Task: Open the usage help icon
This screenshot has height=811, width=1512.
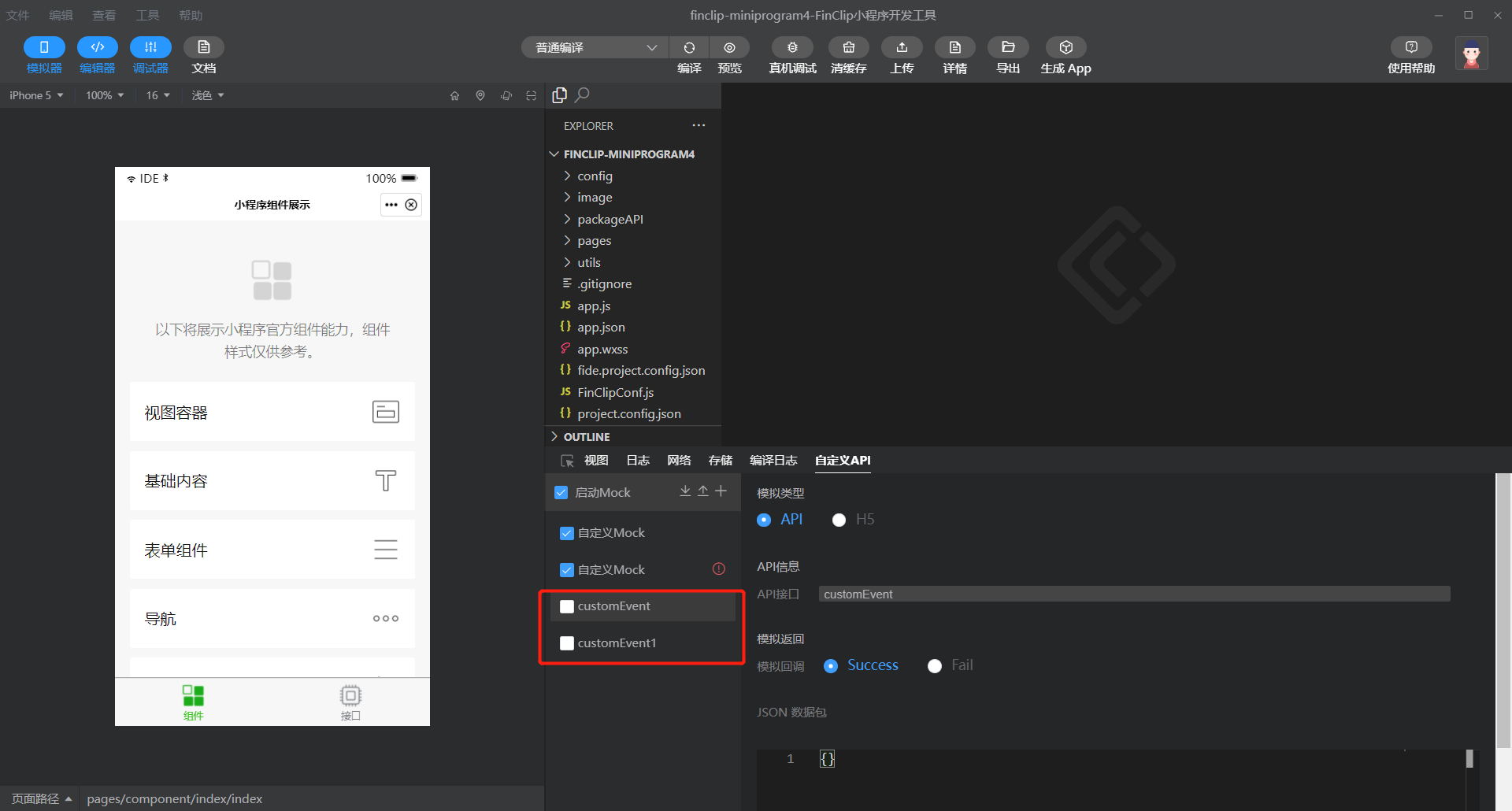Action: coord(1411,47)
